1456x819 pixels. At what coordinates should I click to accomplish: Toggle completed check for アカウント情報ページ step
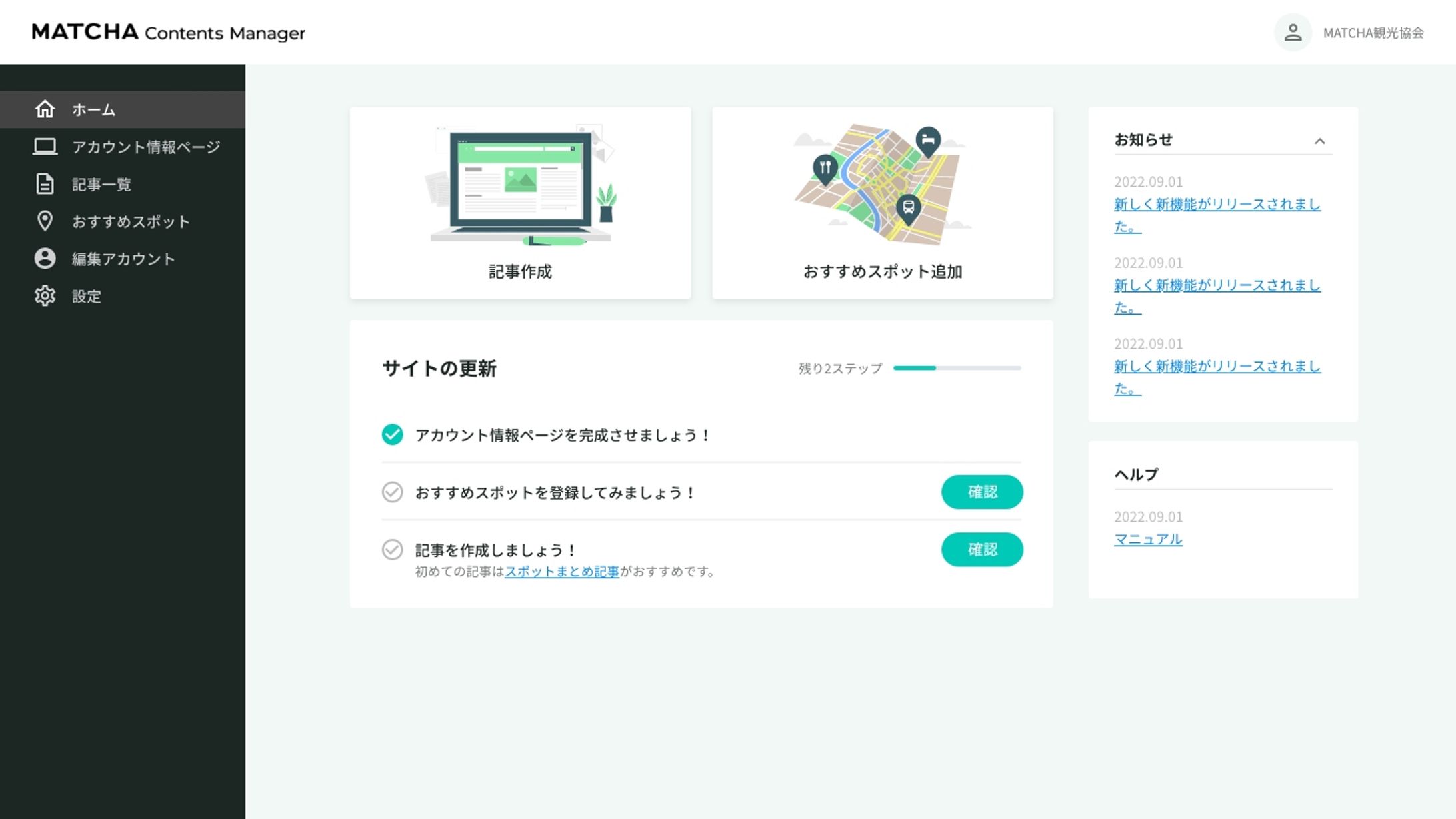click(392, 434)
